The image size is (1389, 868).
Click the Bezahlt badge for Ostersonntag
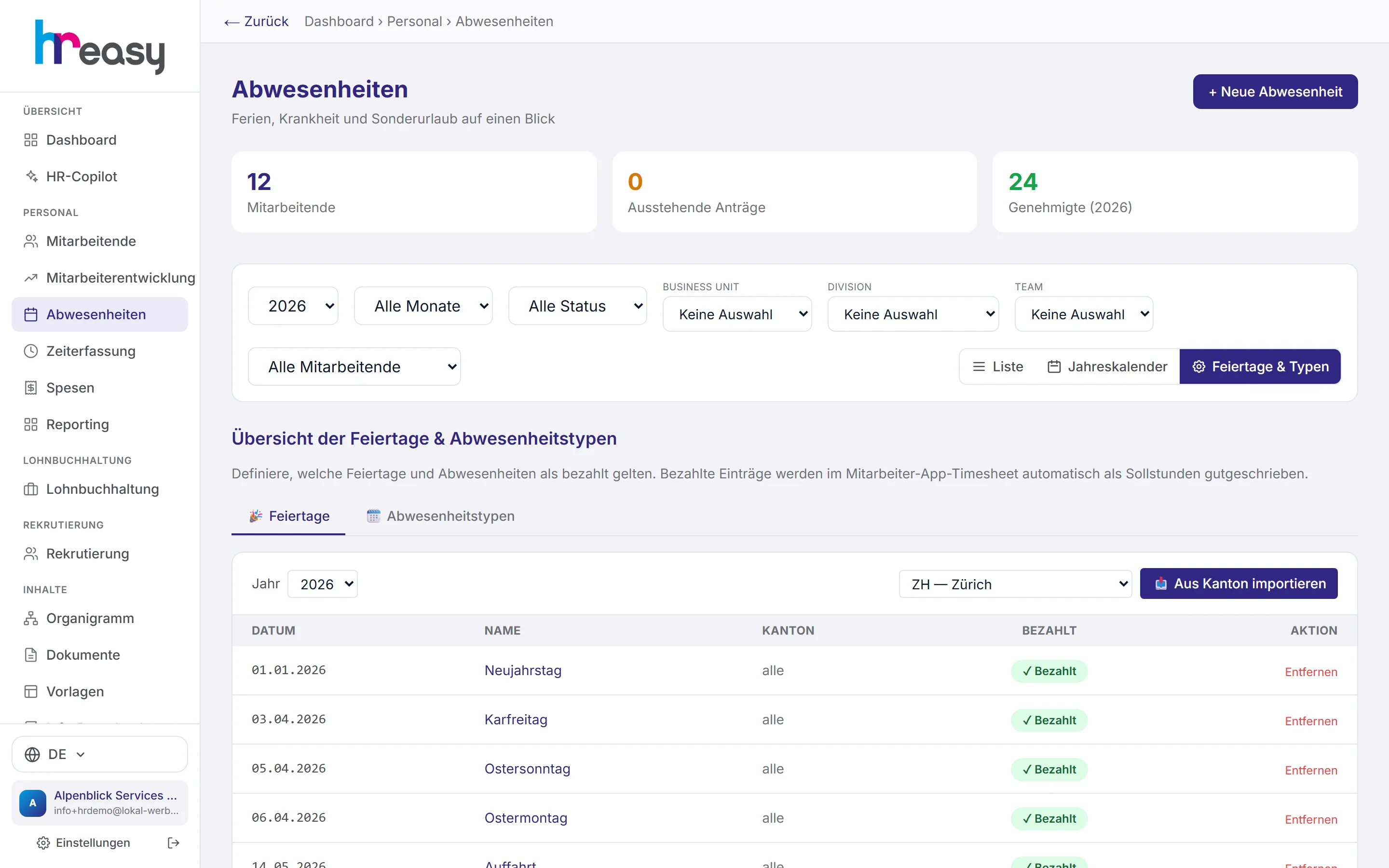click(1049, 769)
